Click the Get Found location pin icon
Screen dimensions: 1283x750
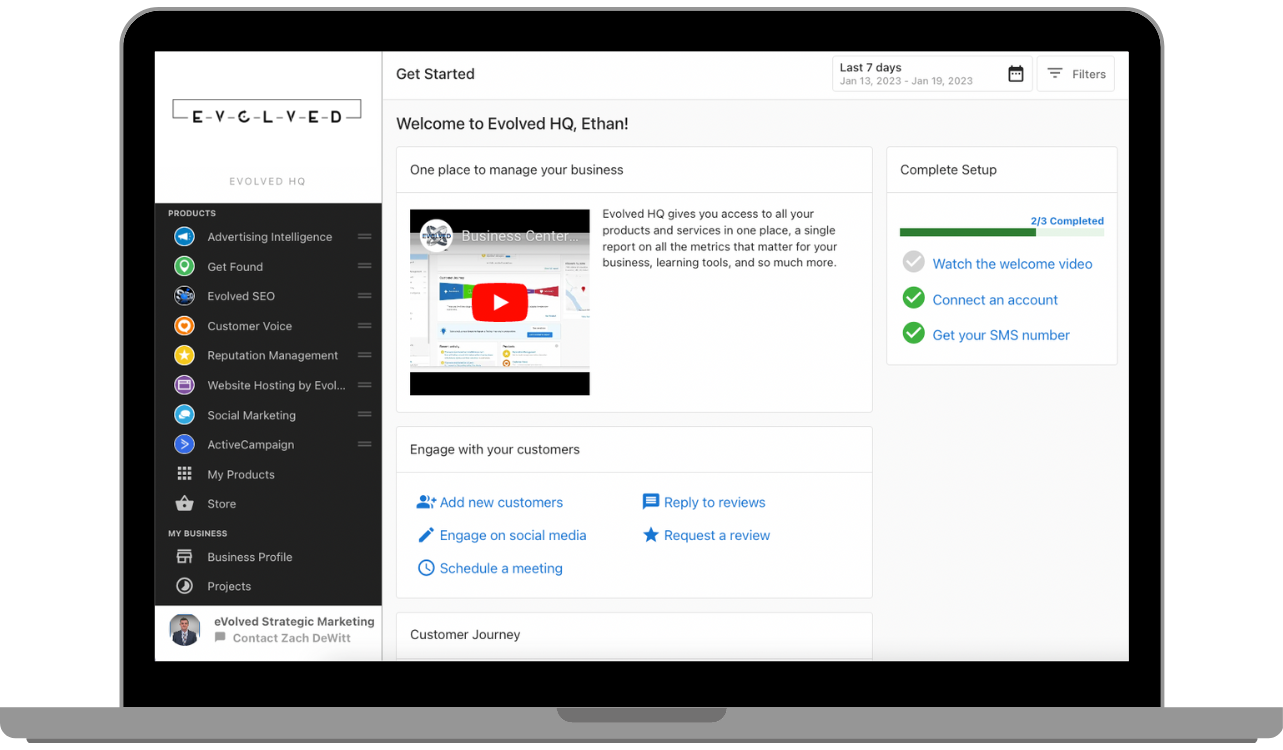pos(184,266)
